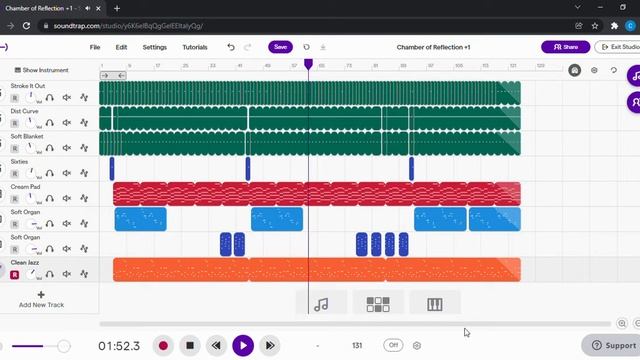Click the round master track icon

[x=575, y=70]
